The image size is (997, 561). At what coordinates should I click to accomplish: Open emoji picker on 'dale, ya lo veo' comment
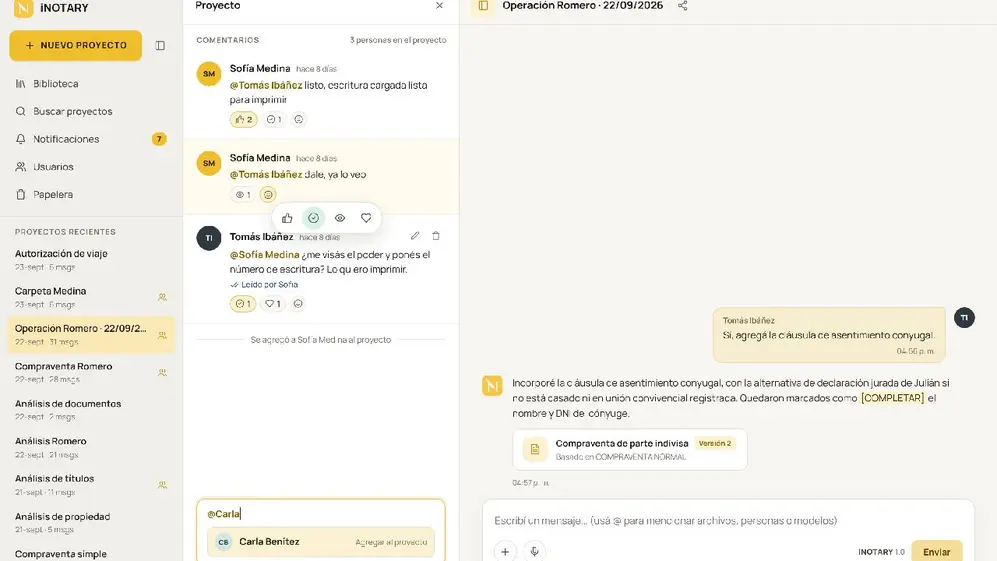268,195
